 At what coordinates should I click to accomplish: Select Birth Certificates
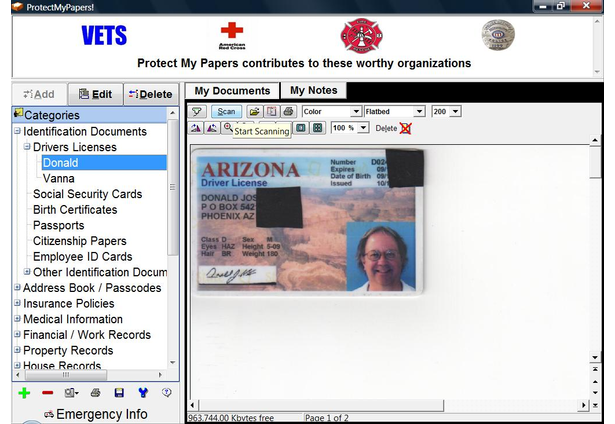[x=75, y=210]
